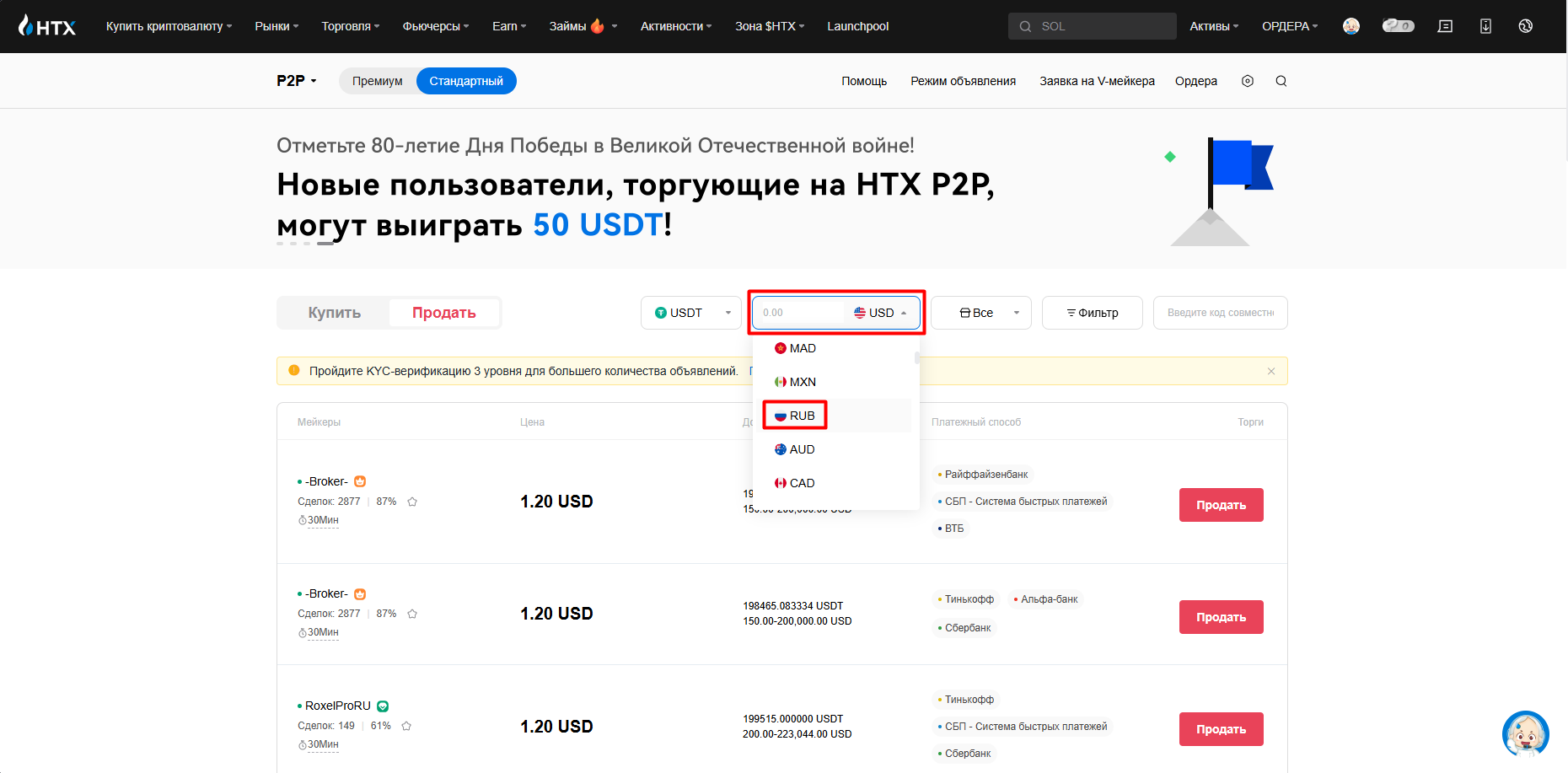Click the Альфа-банк payment tag
Viewport: 1568px width, 773px height.
(x=1046, y=599)
